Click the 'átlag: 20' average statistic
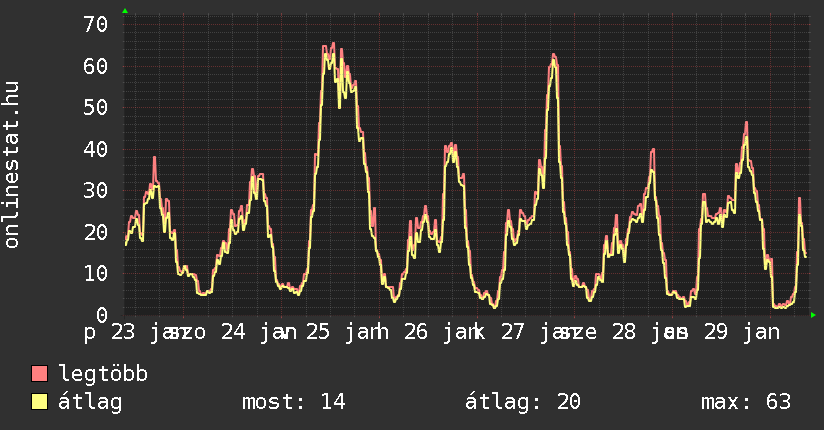The width and height of the screenshot is (824, 430). 522,402
